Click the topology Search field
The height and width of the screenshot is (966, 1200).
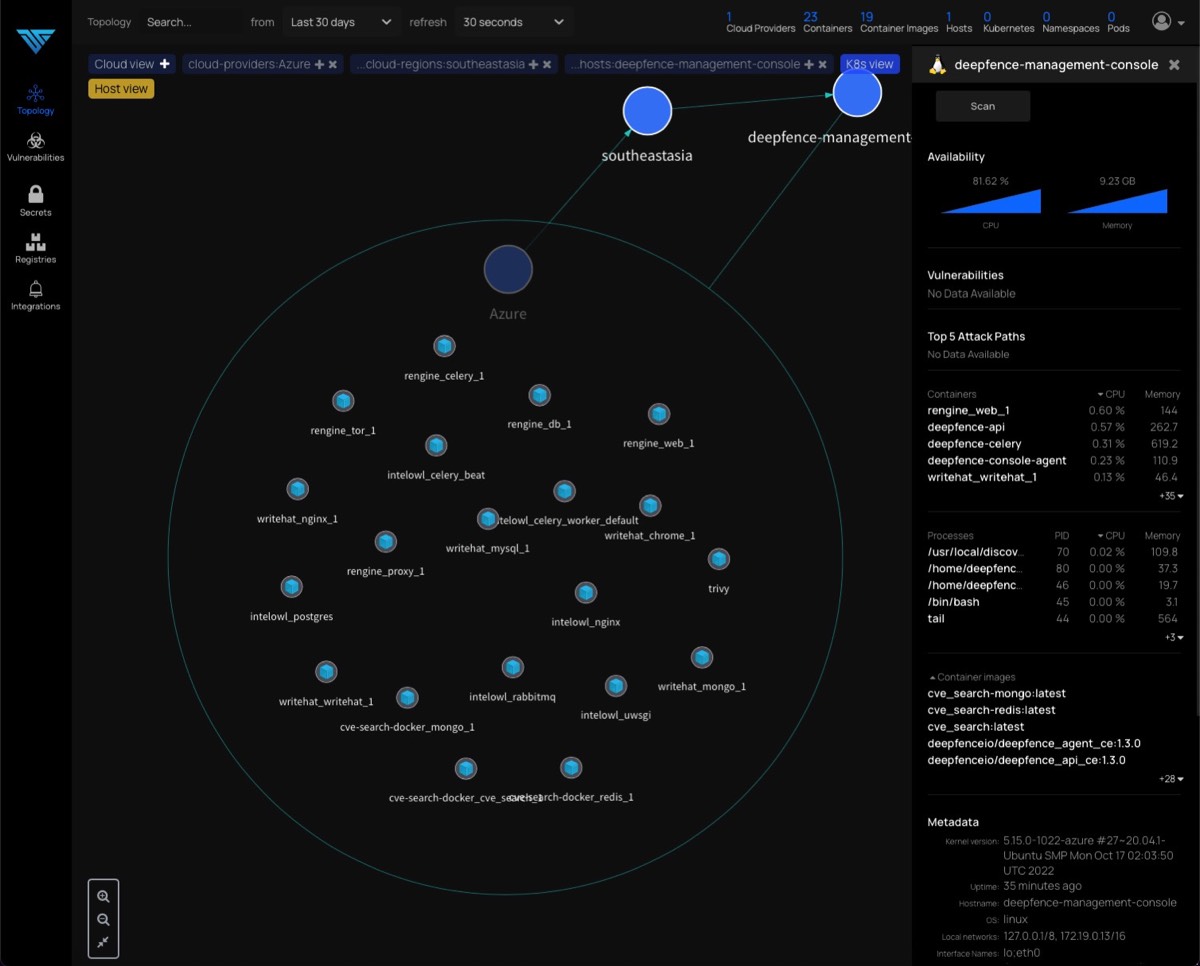click(x=190, y=22)
